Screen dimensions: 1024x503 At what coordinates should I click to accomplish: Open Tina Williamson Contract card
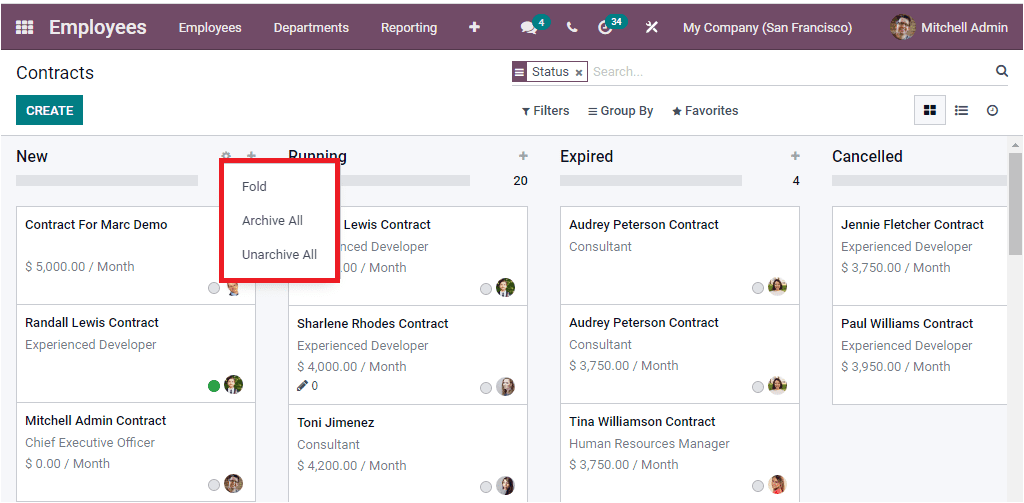point(680,453)
